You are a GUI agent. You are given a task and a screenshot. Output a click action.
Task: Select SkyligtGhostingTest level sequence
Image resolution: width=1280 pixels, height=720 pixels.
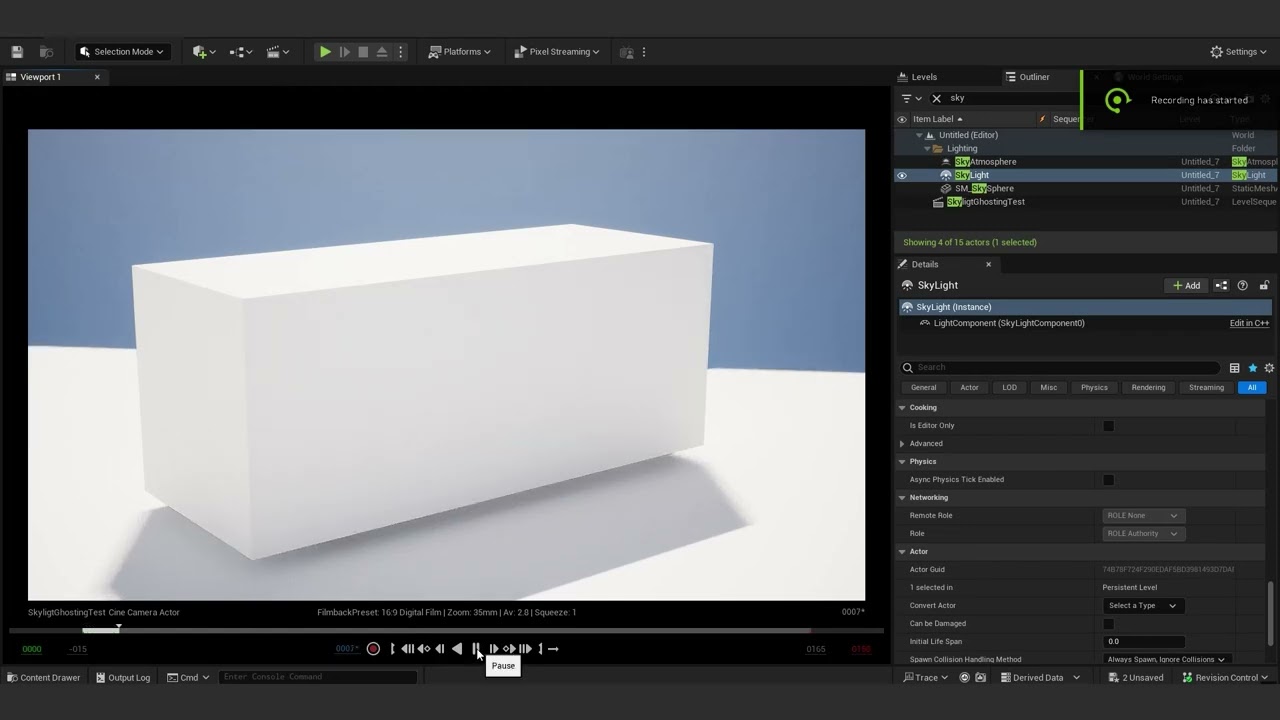click(x=986, y=202)
